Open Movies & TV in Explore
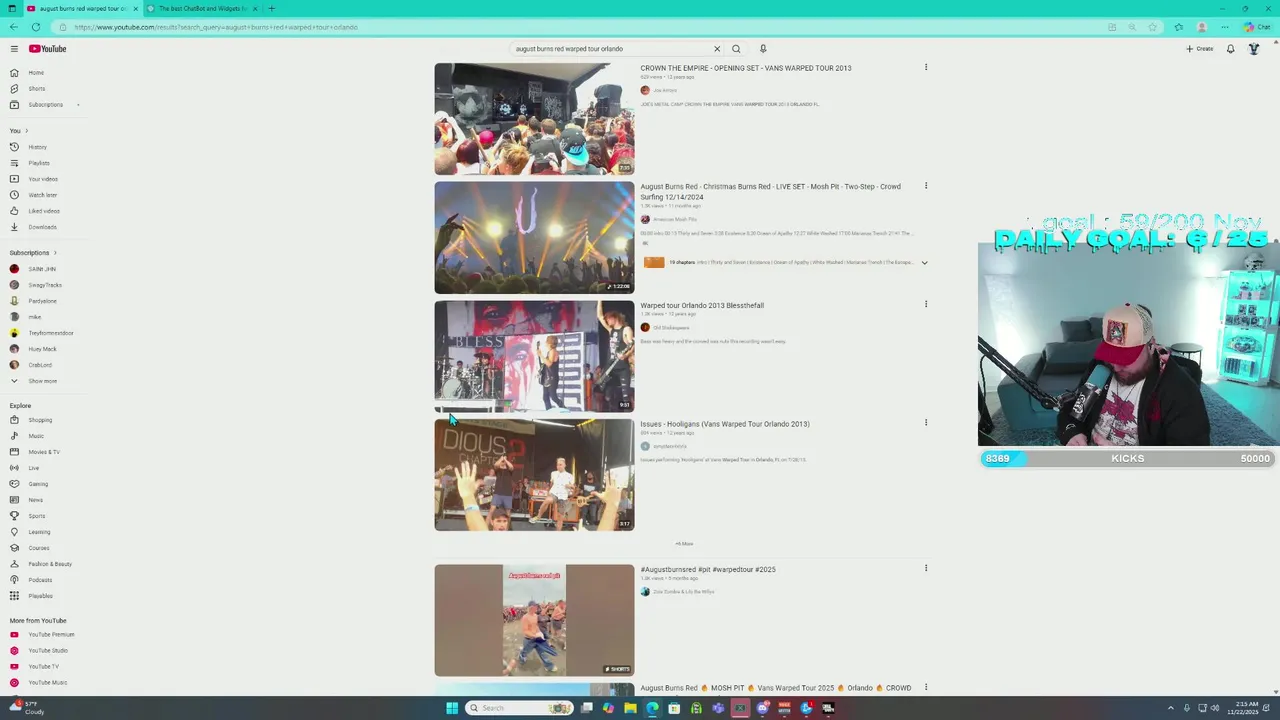 [43, 452]
